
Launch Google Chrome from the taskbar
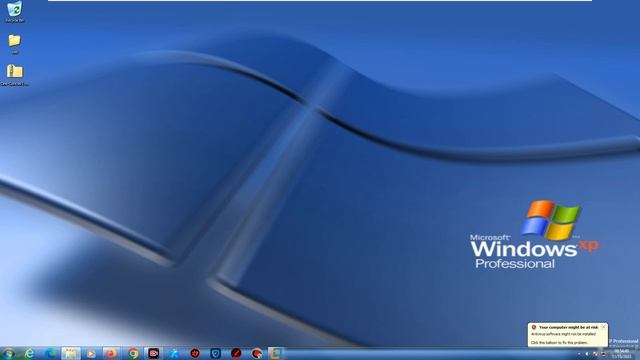133,353
